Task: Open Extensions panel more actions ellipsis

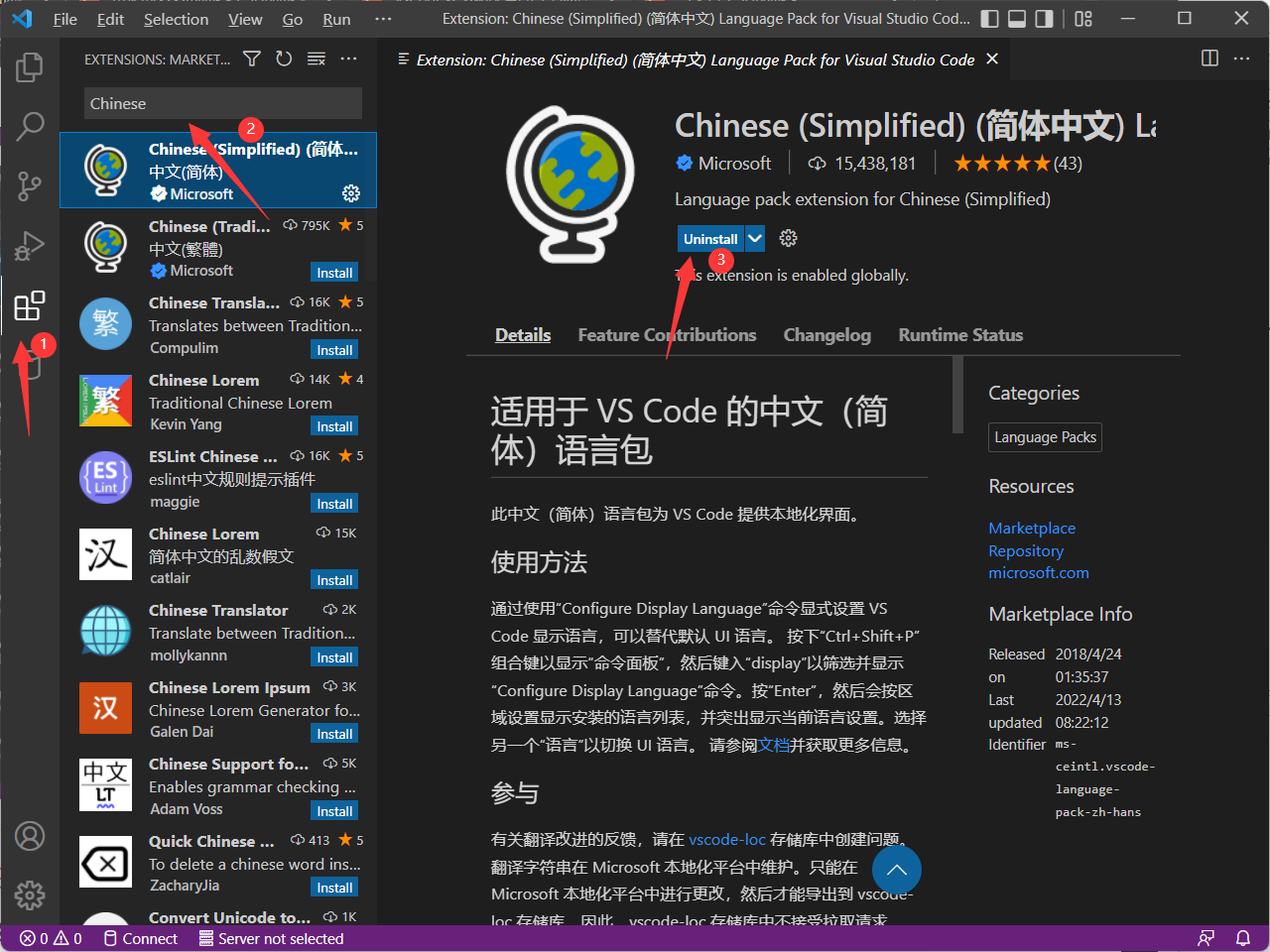Action: tap(348, 59)
